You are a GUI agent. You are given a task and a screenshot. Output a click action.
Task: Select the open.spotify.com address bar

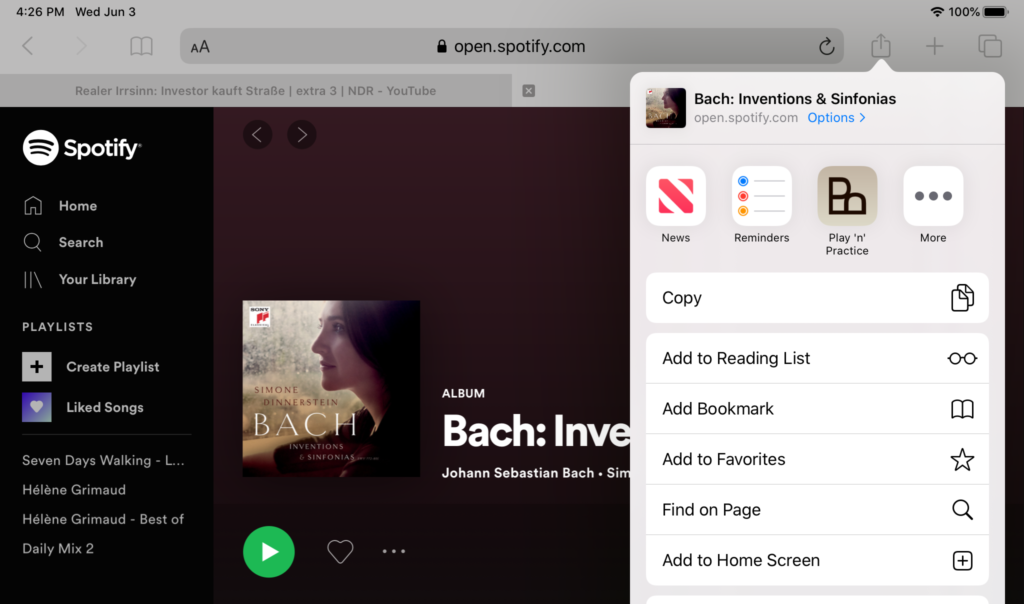pyautogui.click(x=511, y=46)
